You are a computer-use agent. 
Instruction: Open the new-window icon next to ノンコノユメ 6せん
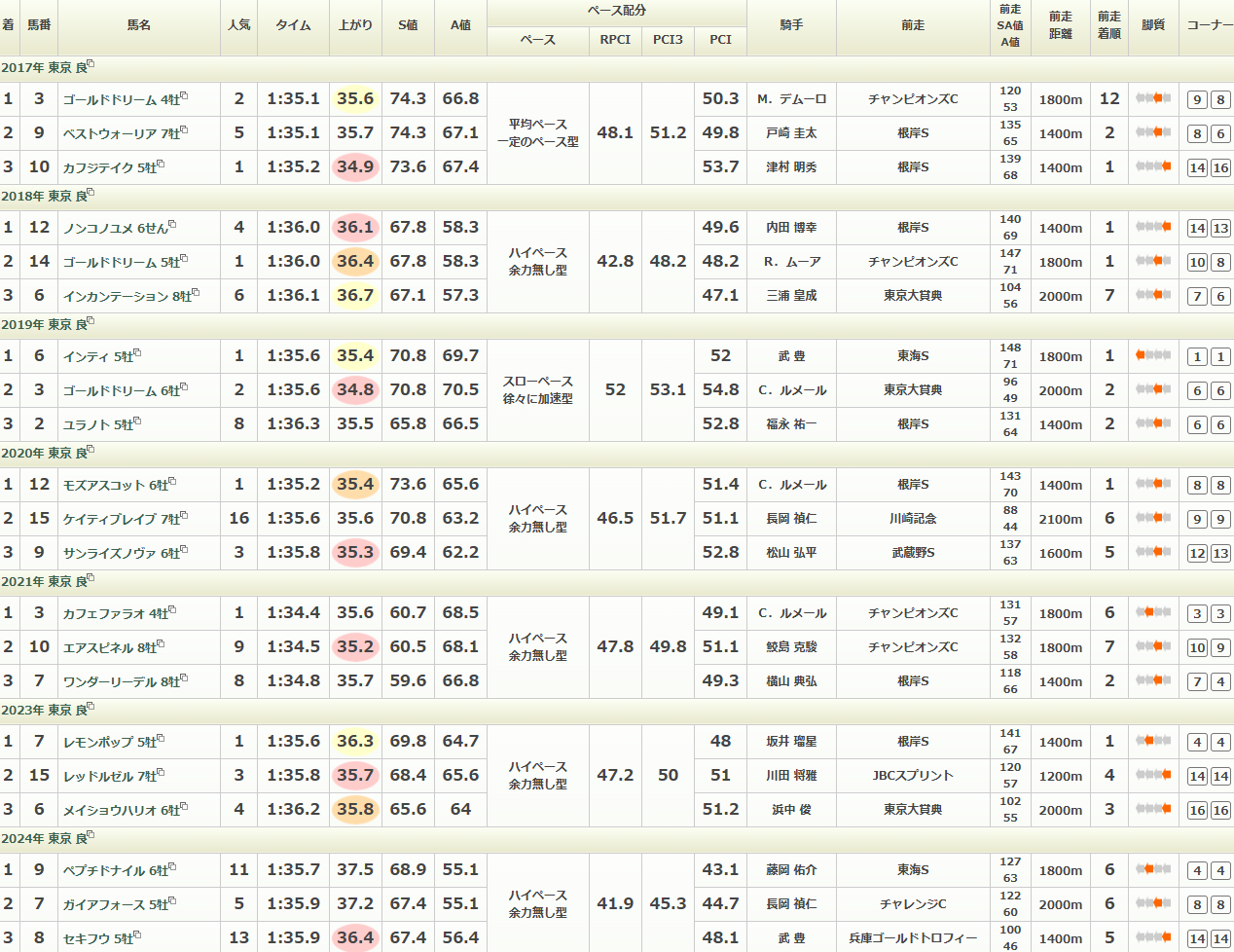point(172,224)
